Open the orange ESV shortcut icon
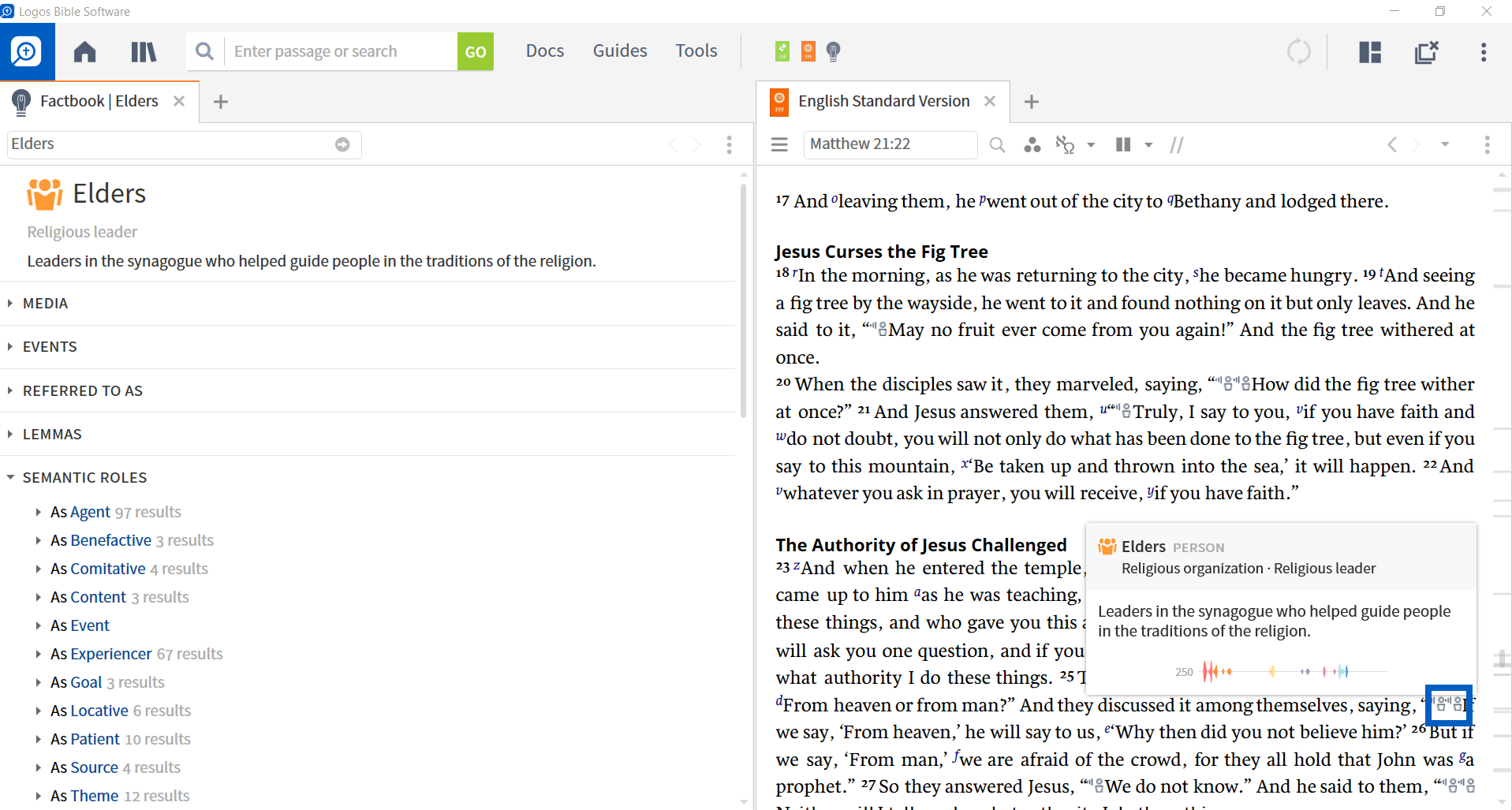 point(808,51)
